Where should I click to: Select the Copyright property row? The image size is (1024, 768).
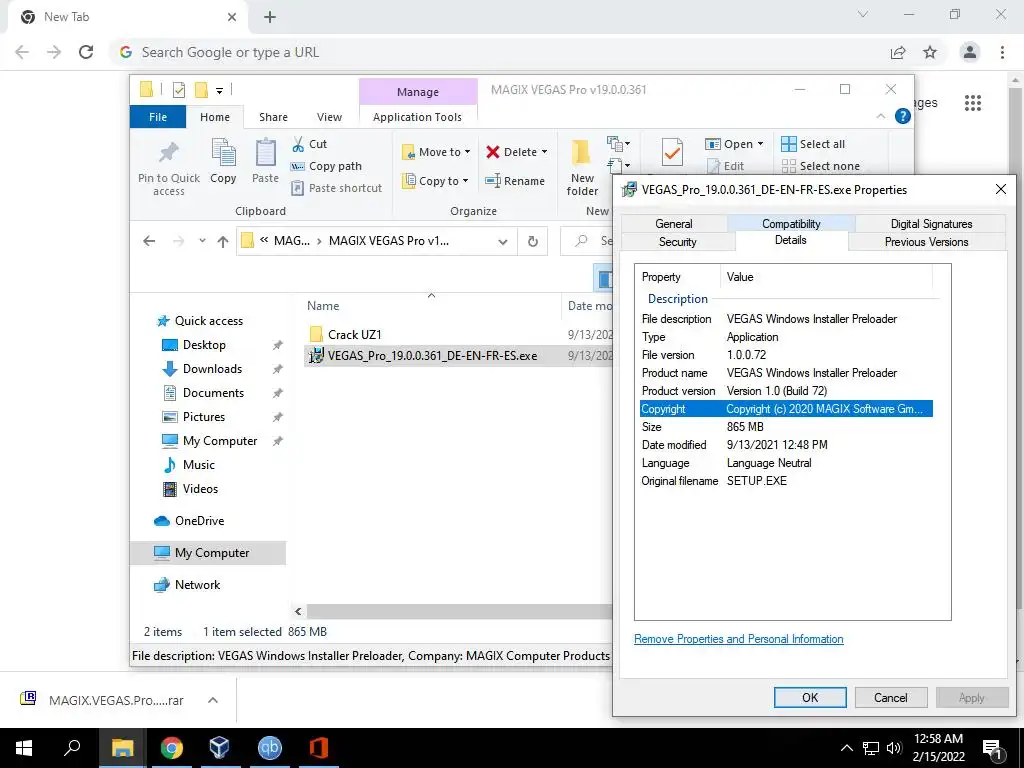click(786, 409)
